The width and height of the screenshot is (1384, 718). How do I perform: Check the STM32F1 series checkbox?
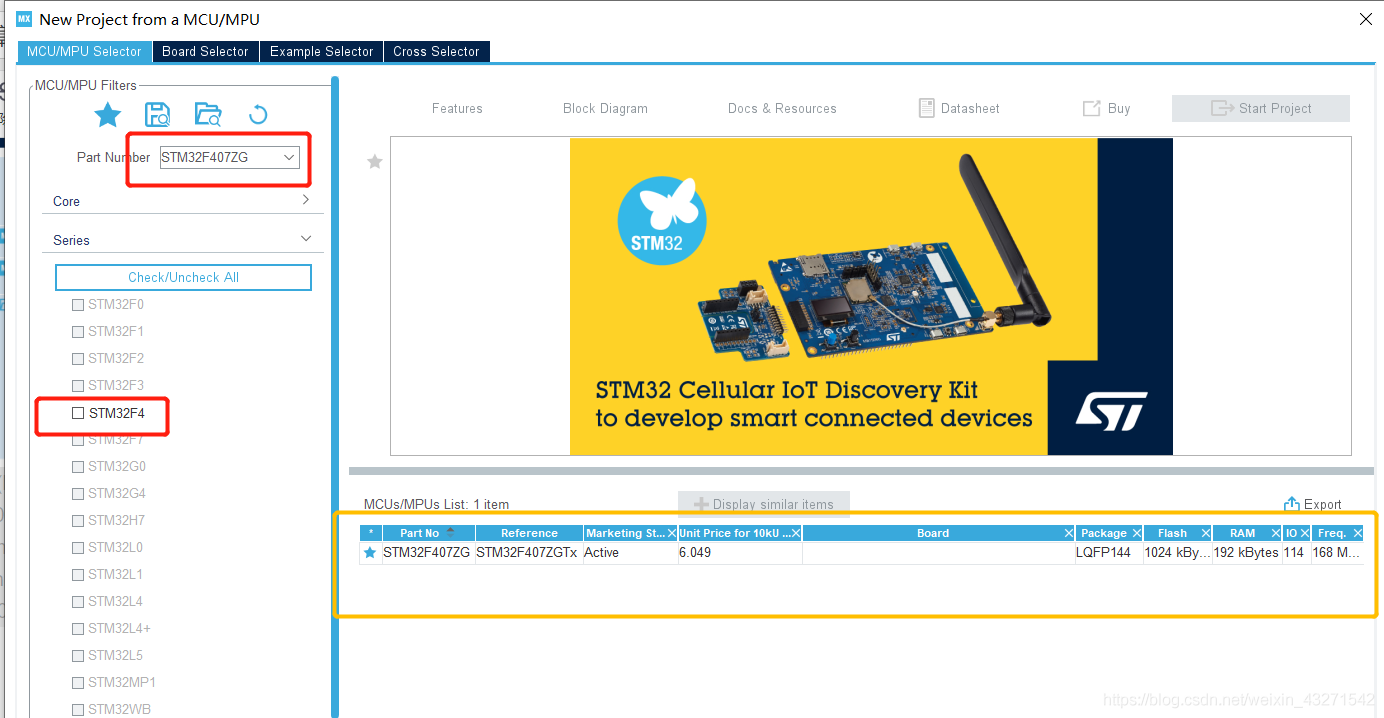pos(78,331)
